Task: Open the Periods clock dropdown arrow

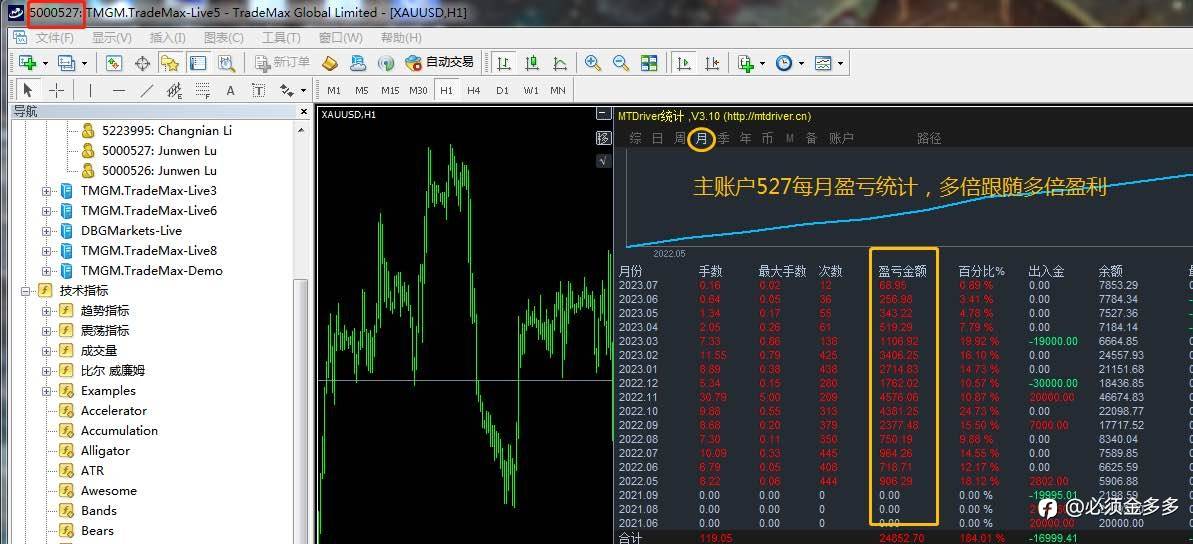Action: [x=801, y=63]
